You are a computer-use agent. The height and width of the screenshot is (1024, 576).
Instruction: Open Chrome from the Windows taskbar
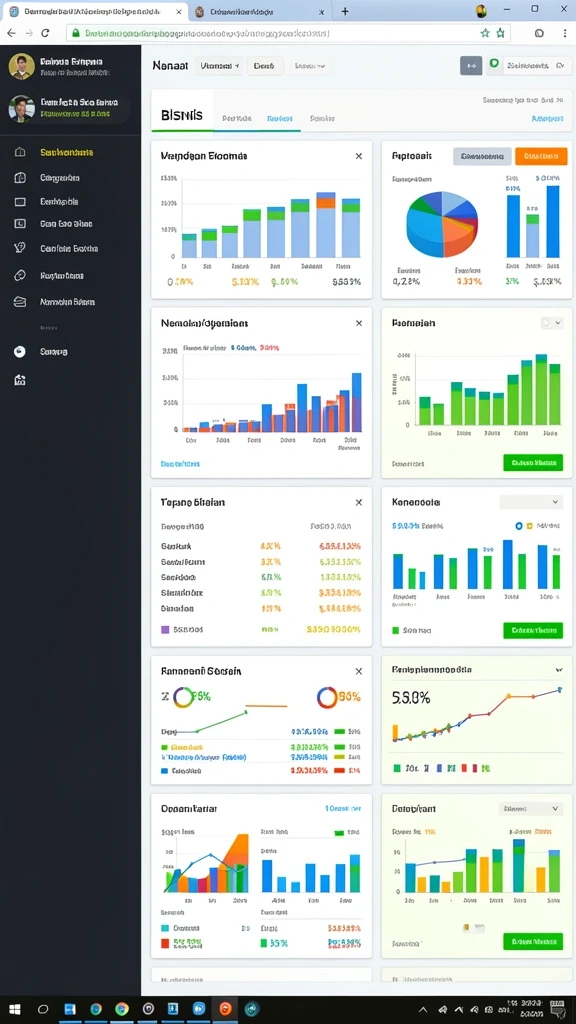pos(121,1009)
